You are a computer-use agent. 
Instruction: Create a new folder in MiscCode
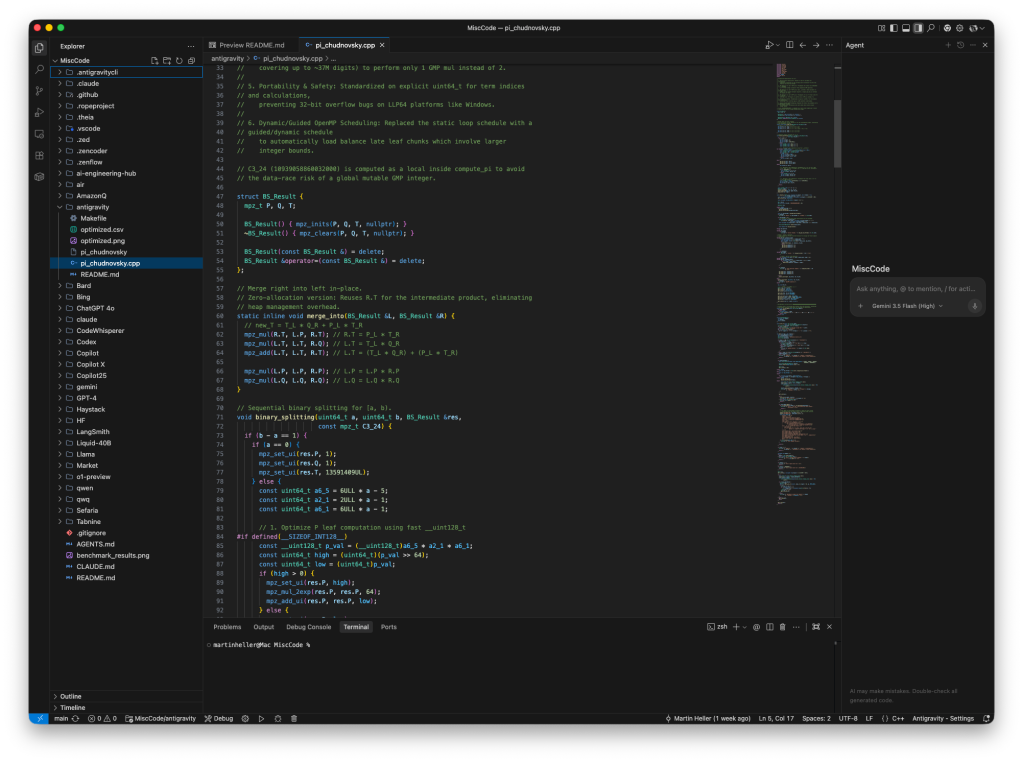pos(167,60)
